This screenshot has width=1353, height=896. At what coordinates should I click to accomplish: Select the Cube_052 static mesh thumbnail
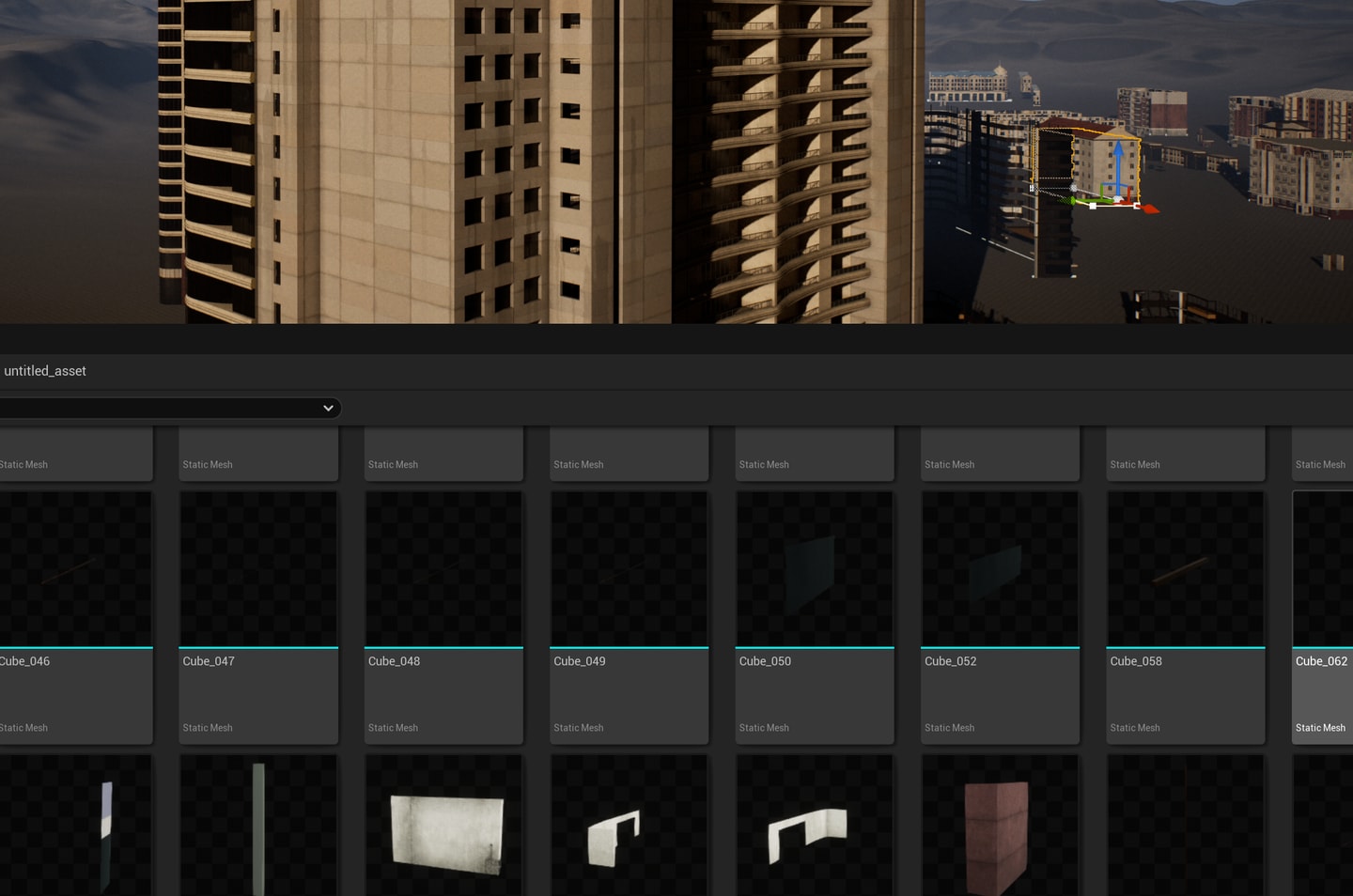click(x=1001, y=568)
